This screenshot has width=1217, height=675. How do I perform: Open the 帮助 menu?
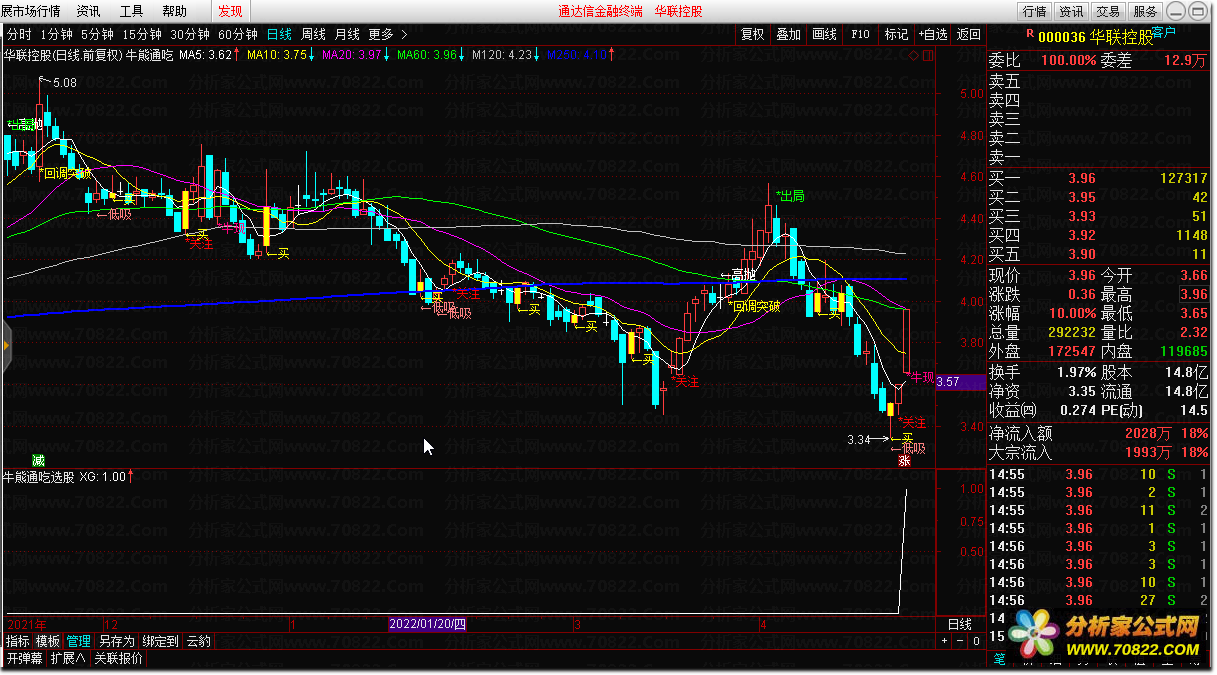point(174,11)
